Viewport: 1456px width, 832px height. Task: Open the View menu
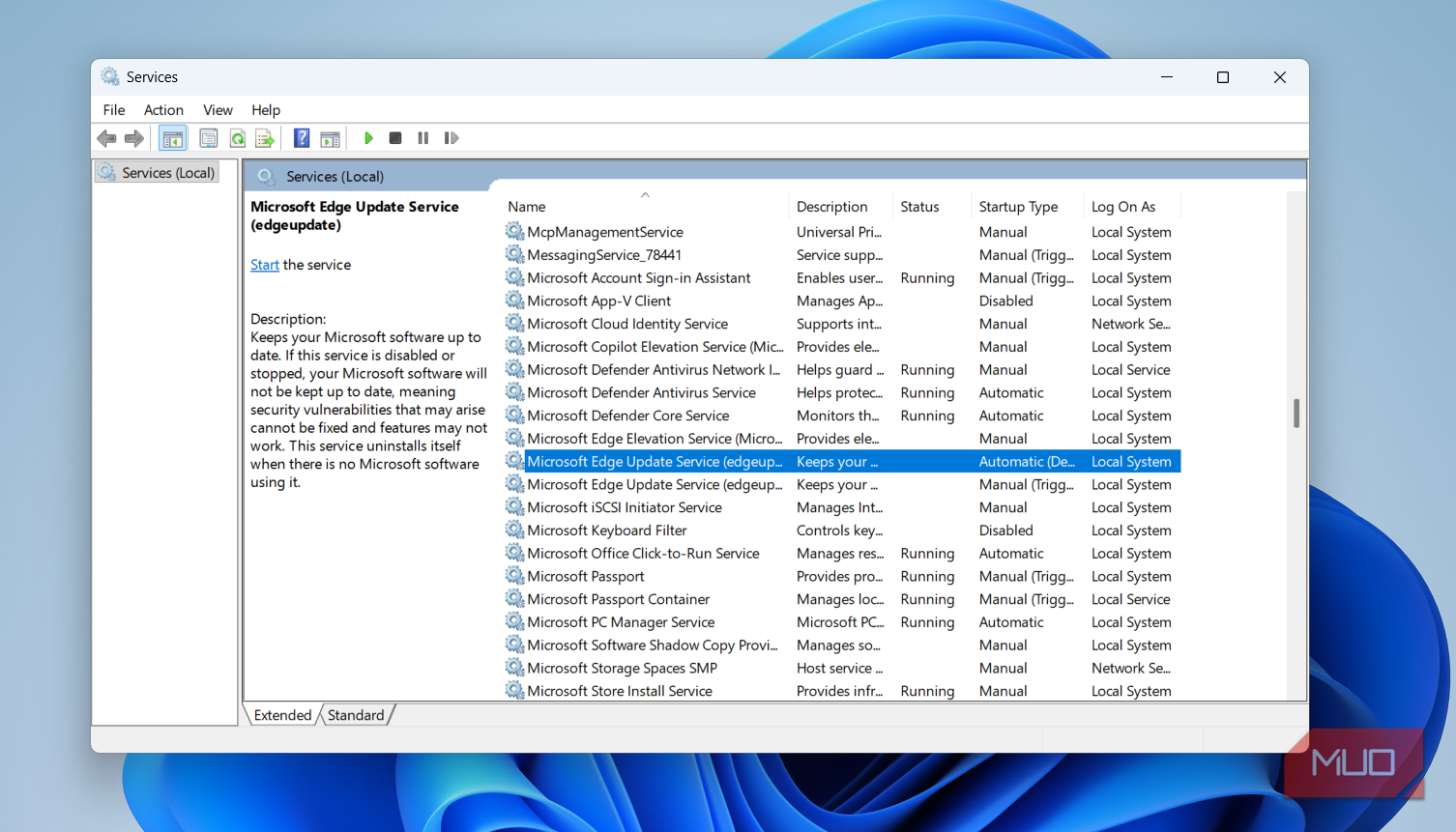(218, 110)
